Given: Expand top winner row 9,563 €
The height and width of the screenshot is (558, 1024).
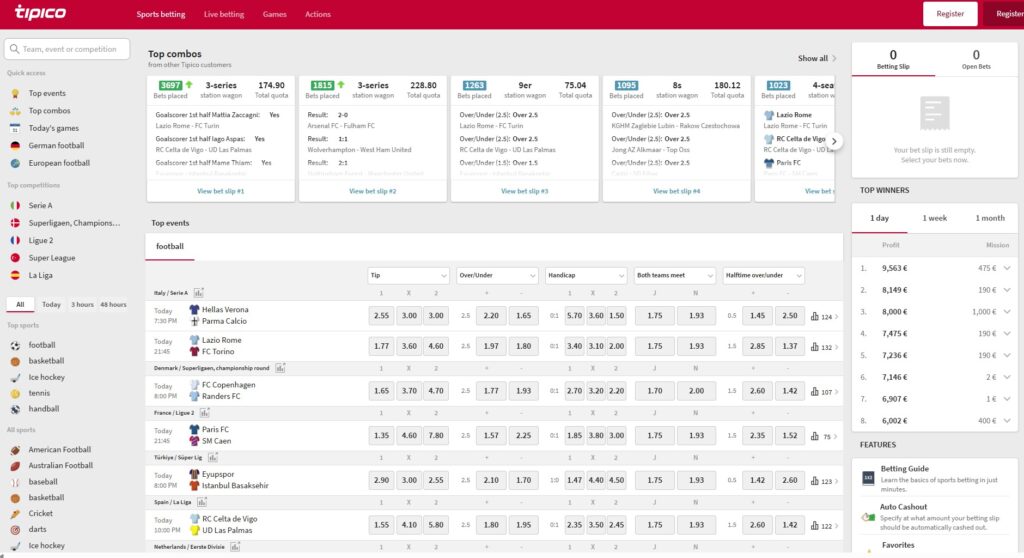Looking at the screenshot, I should 1007,268.
